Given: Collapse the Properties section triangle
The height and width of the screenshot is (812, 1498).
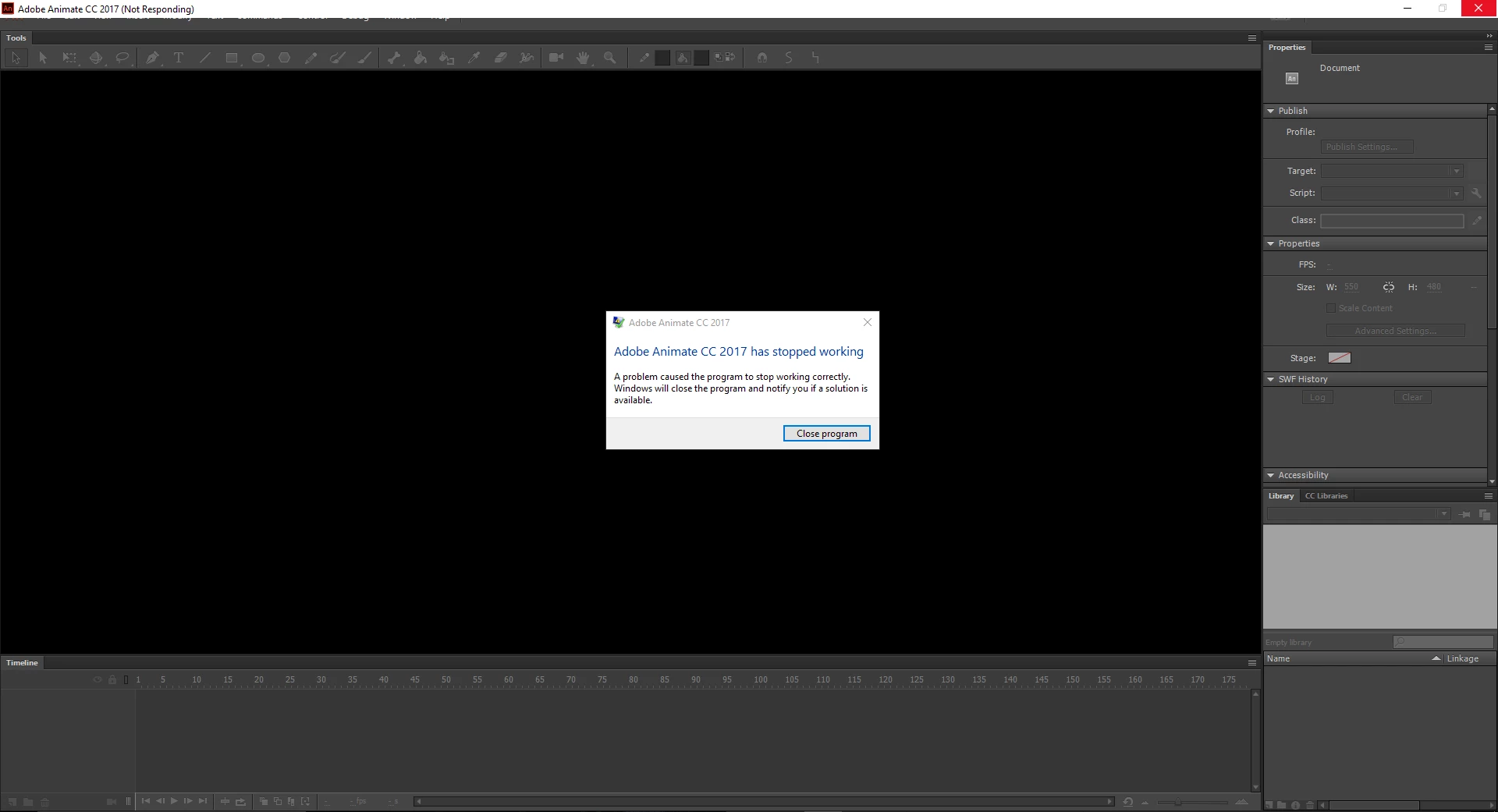Looking at the screenshot, I should click(1271, 243).
